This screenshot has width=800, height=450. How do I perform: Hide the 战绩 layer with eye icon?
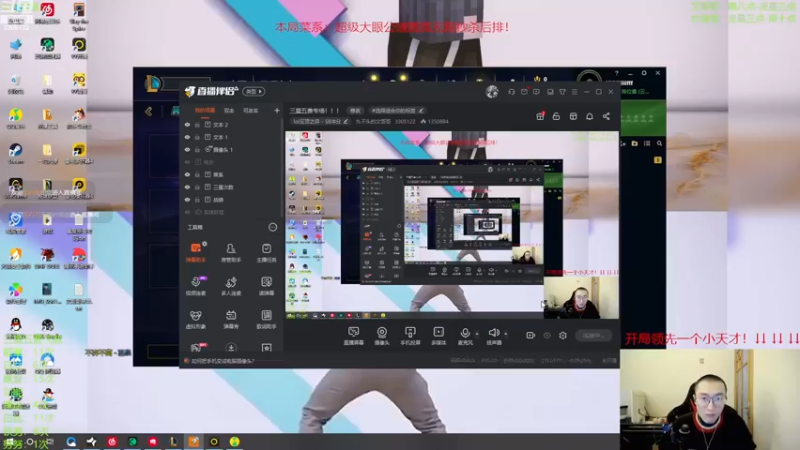pos(187,199)
